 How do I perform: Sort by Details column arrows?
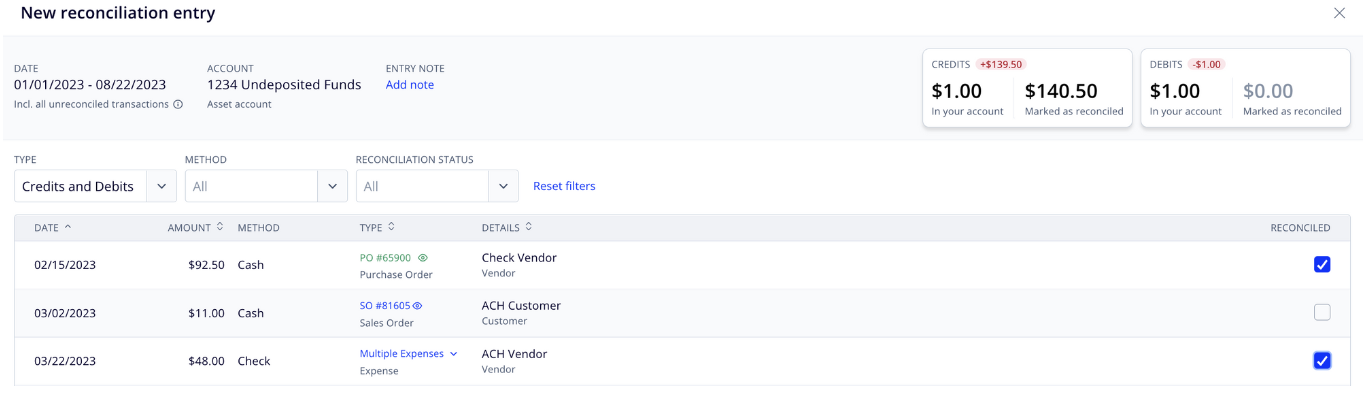pyautogui.click(x=528, y=227)
